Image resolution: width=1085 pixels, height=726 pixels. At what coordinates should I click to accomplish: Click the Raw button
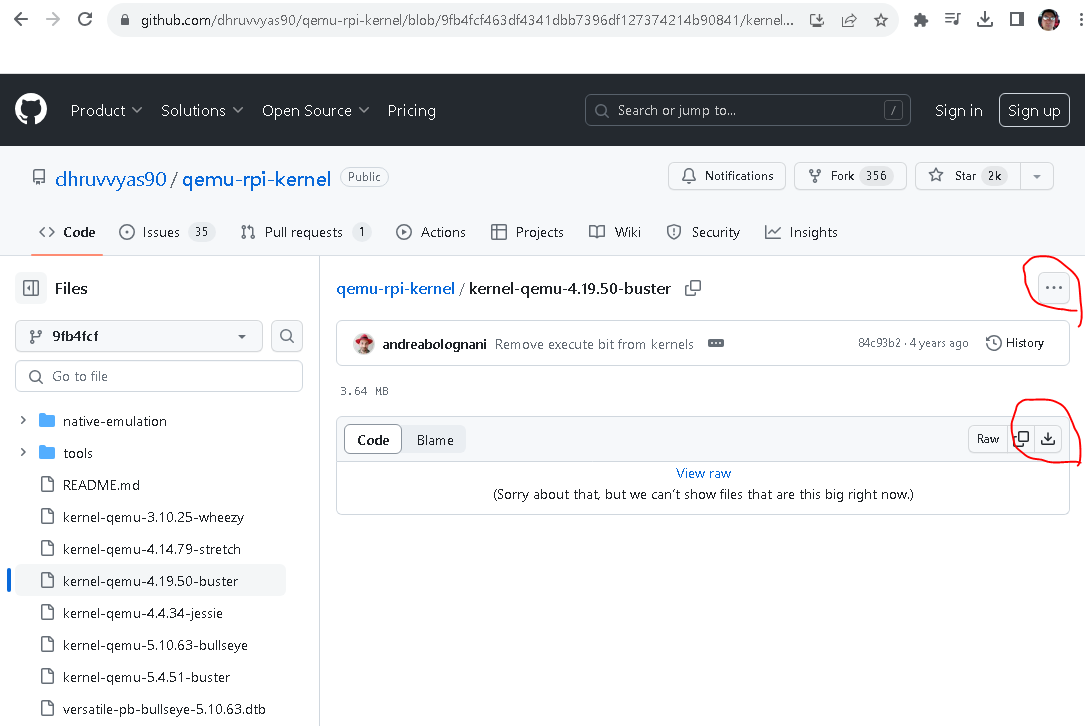(x=988, y=439)
